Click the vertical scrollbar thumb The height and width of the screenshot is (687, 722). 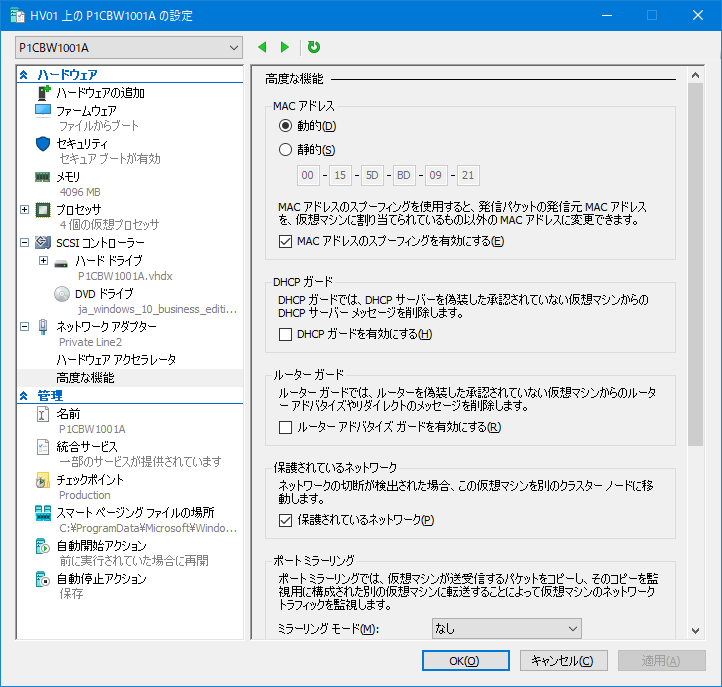[695, 264]
